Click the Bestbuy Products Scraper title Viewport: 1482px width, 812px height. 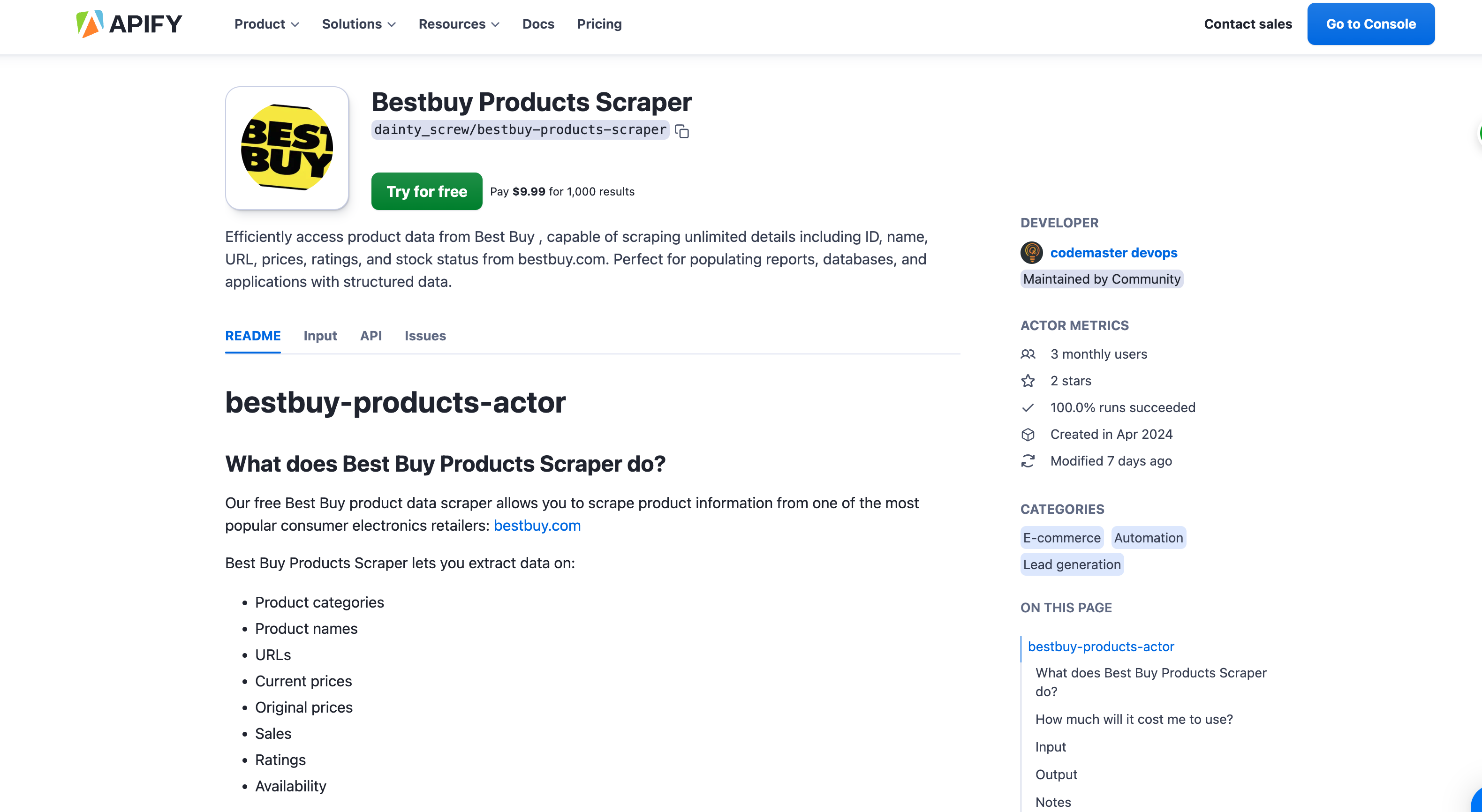point(531,102)
